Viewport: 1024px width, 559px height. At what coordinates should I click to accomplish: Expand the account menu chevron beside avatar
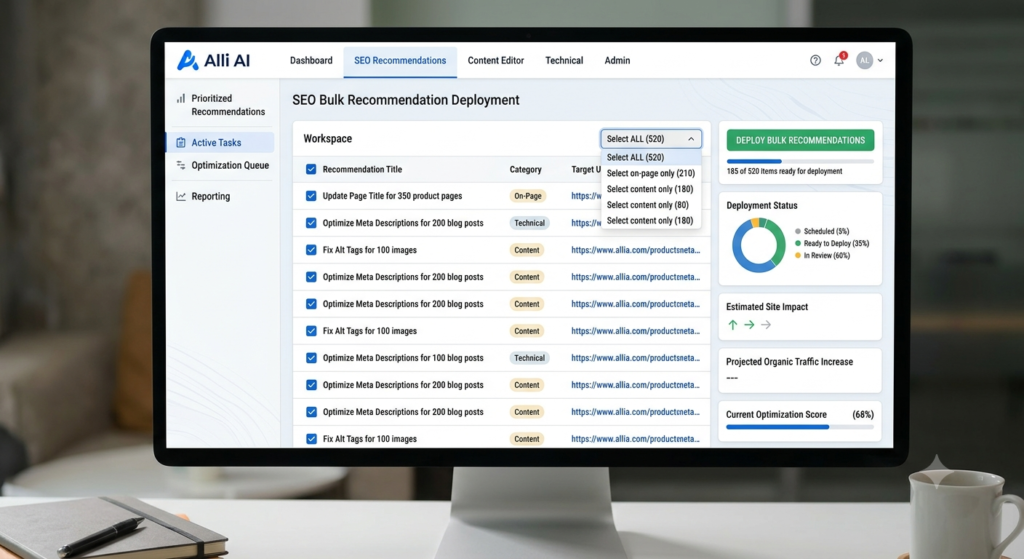click(880, 60)
